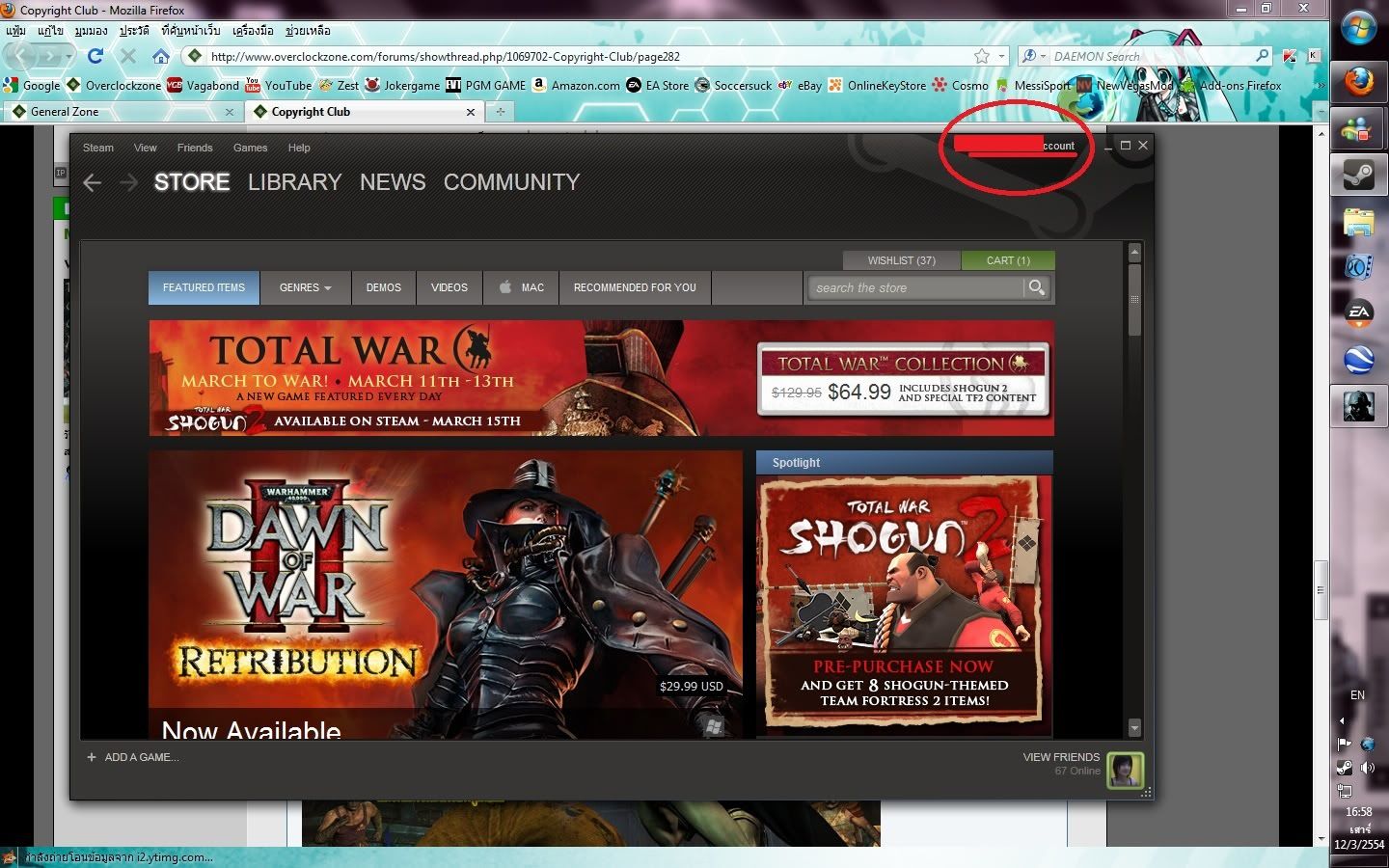Open the Overclockzone bookmark
Viewport: 1389px width, 868px height.
(114, 85)
